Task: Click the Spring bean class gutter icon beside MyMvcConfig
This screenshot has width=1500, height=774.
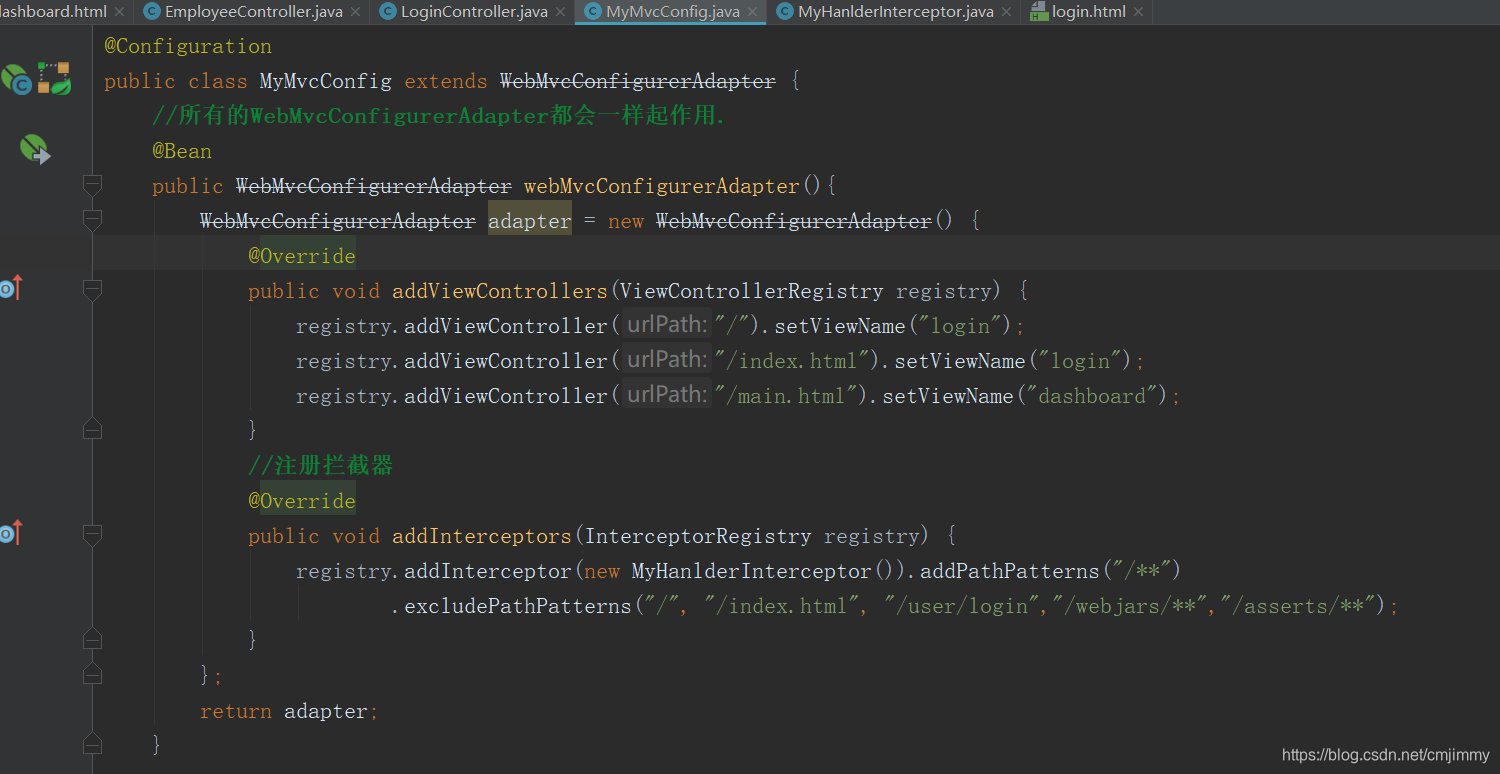Action: tap(17, 79)
